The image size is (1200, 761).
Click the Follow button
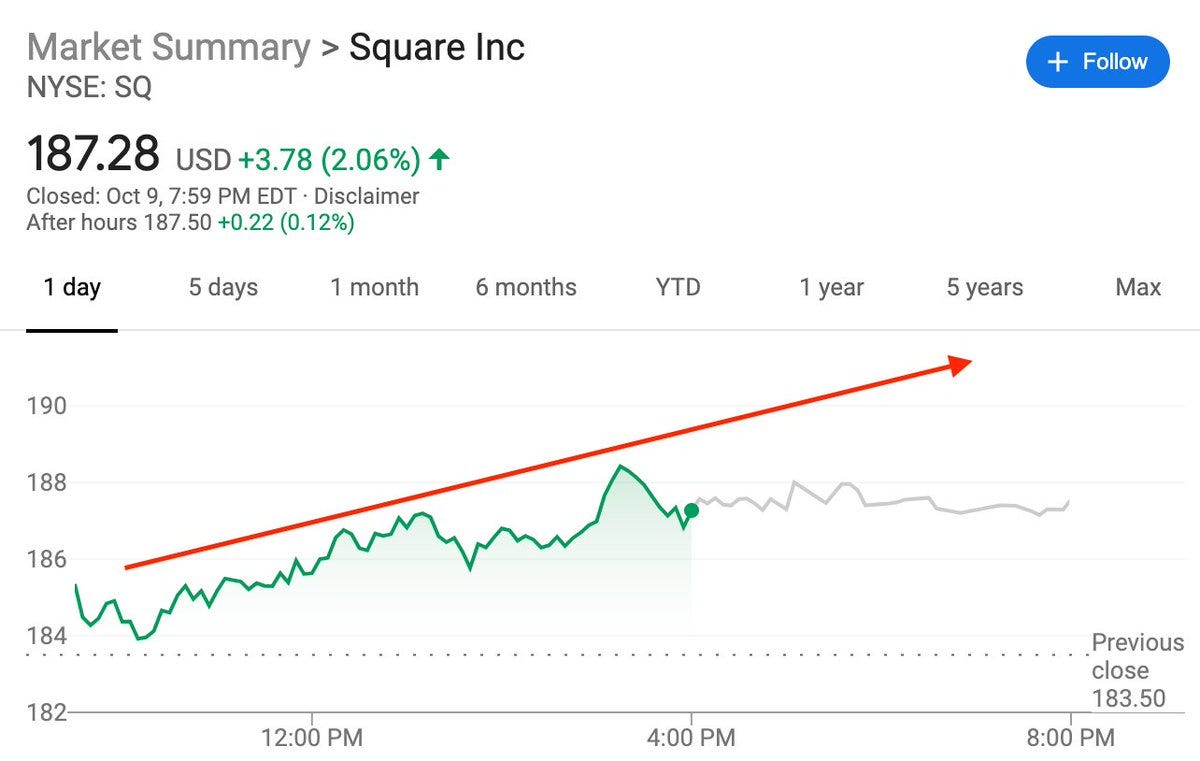pos(1097,62)
